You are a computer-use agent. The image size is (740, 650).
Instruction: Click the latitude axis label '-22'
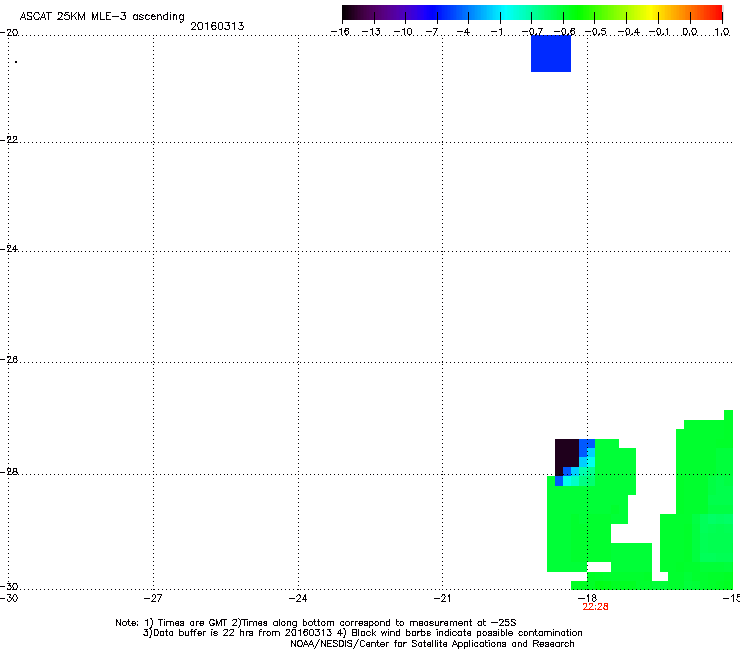point(9,140)
